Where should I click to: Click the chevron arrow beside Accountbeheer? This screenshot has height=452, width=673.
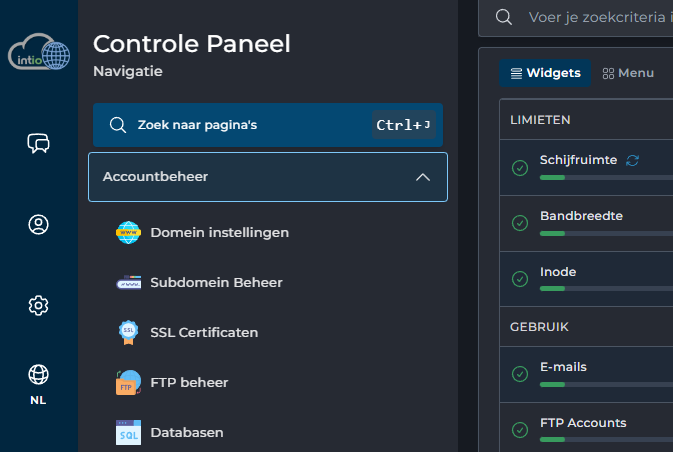(x=423, y=177)
